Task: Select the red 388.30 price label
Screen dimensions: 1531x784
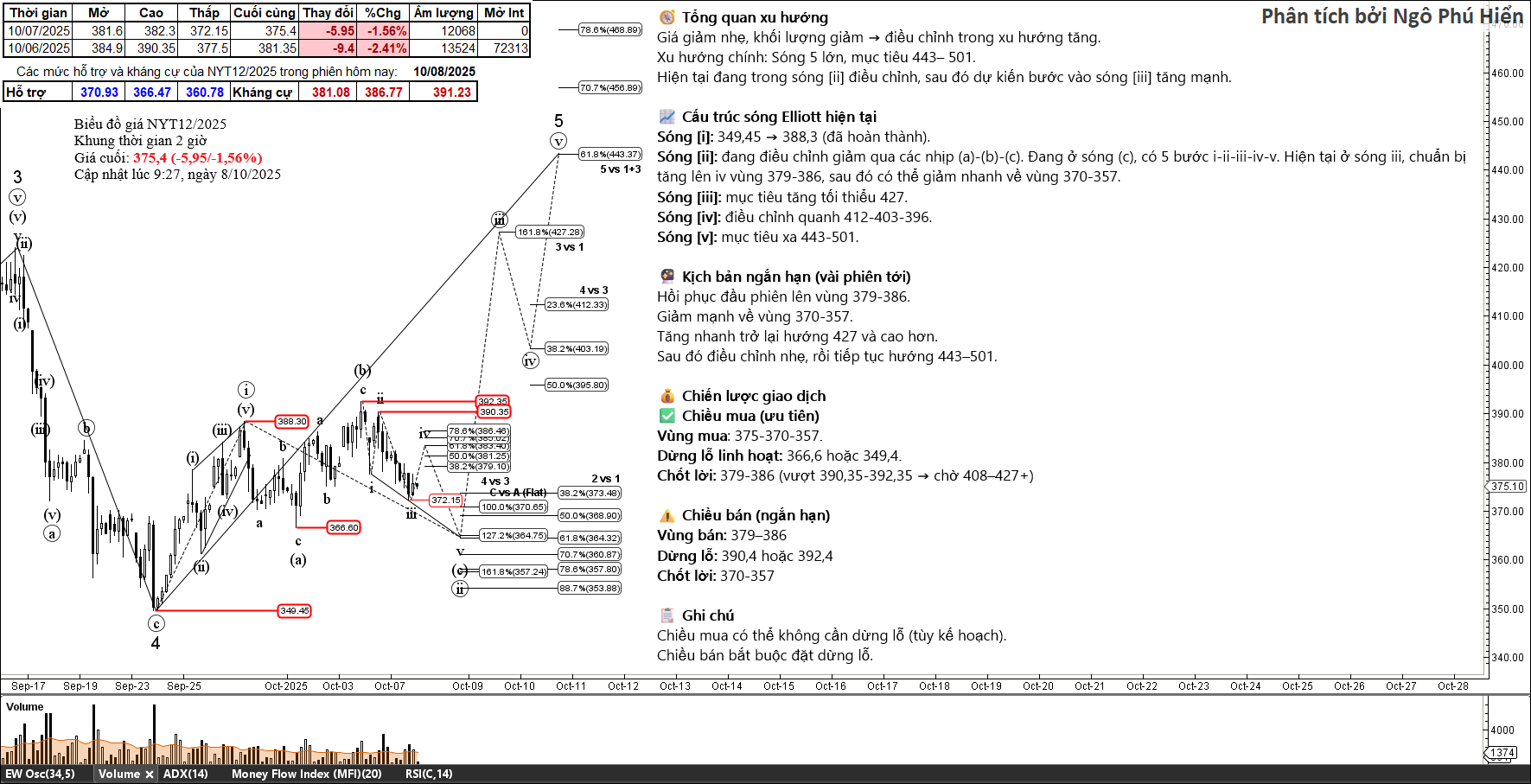Action: (x=291, y=422)
